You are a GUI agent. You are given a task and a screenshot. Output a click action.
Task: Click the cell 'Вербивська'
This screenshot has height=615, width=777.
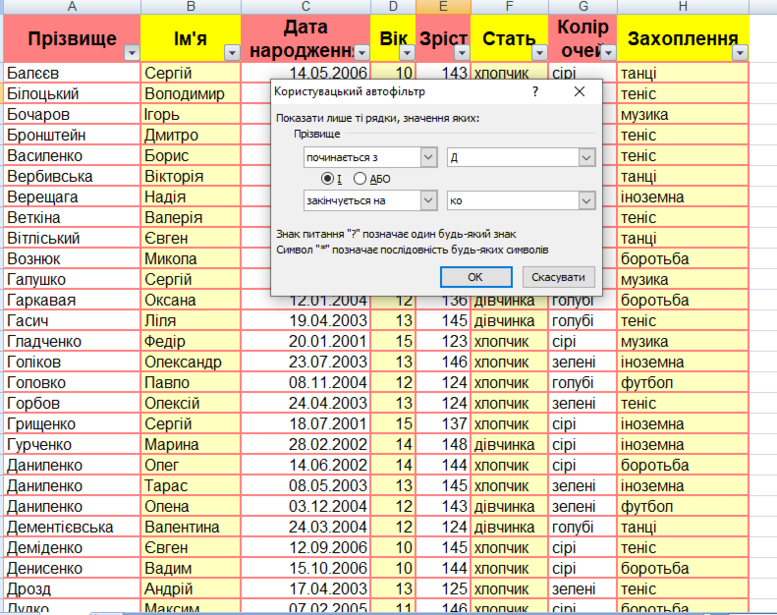[72, 176]
